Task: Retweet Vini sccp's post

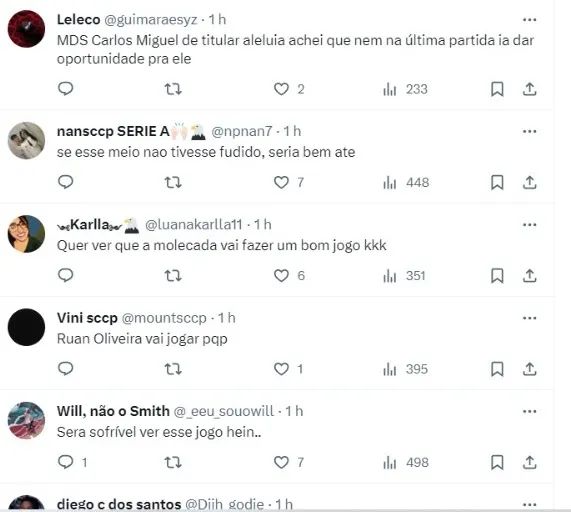Action: pos(173,369)
